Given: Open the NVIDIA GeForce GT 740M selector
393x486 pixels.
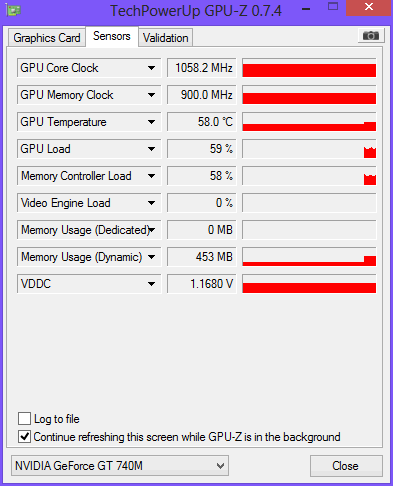Looking at the screenshot, I should click(x=120, y=465).
